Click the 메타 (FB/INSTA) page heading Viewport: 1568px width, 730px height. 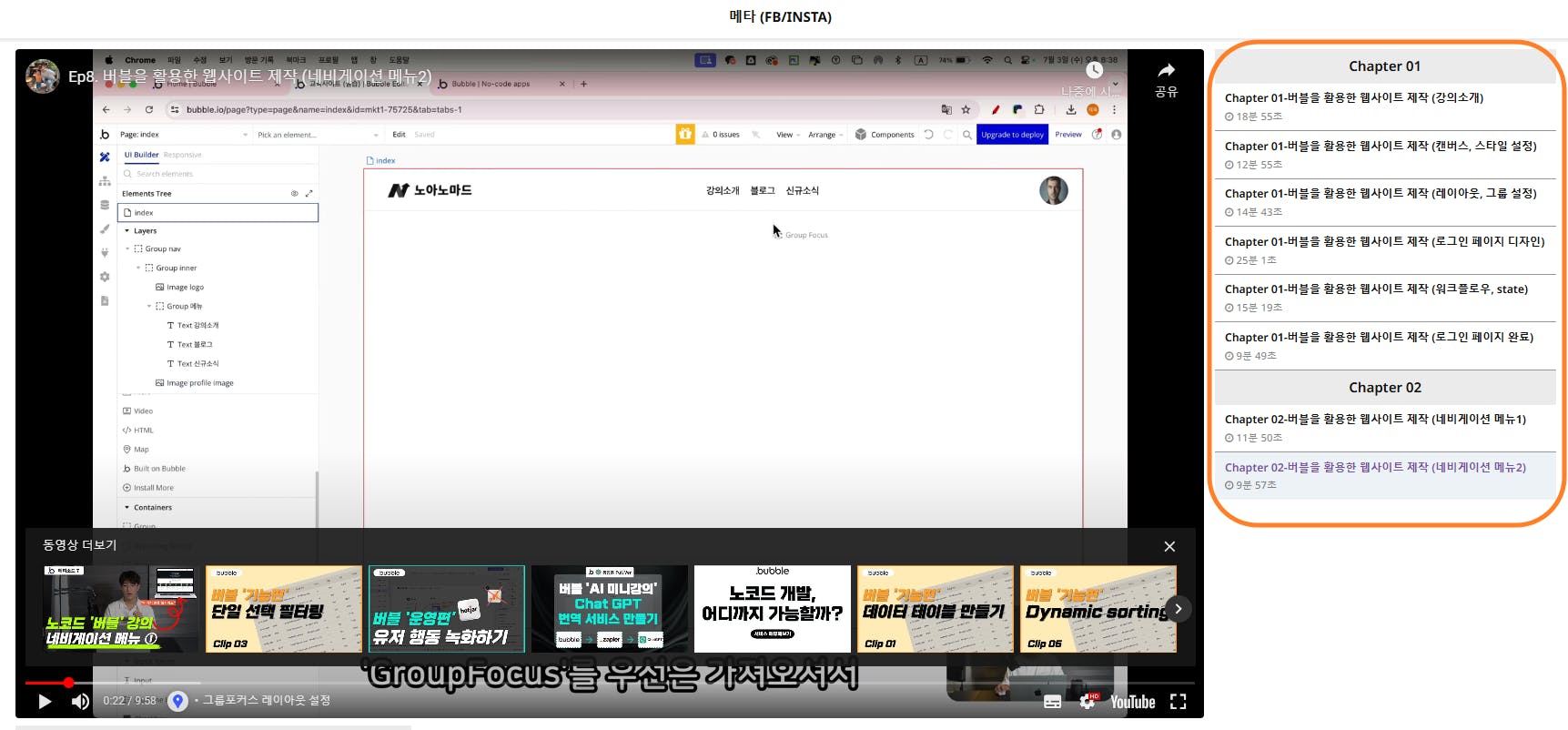[781, 16]
